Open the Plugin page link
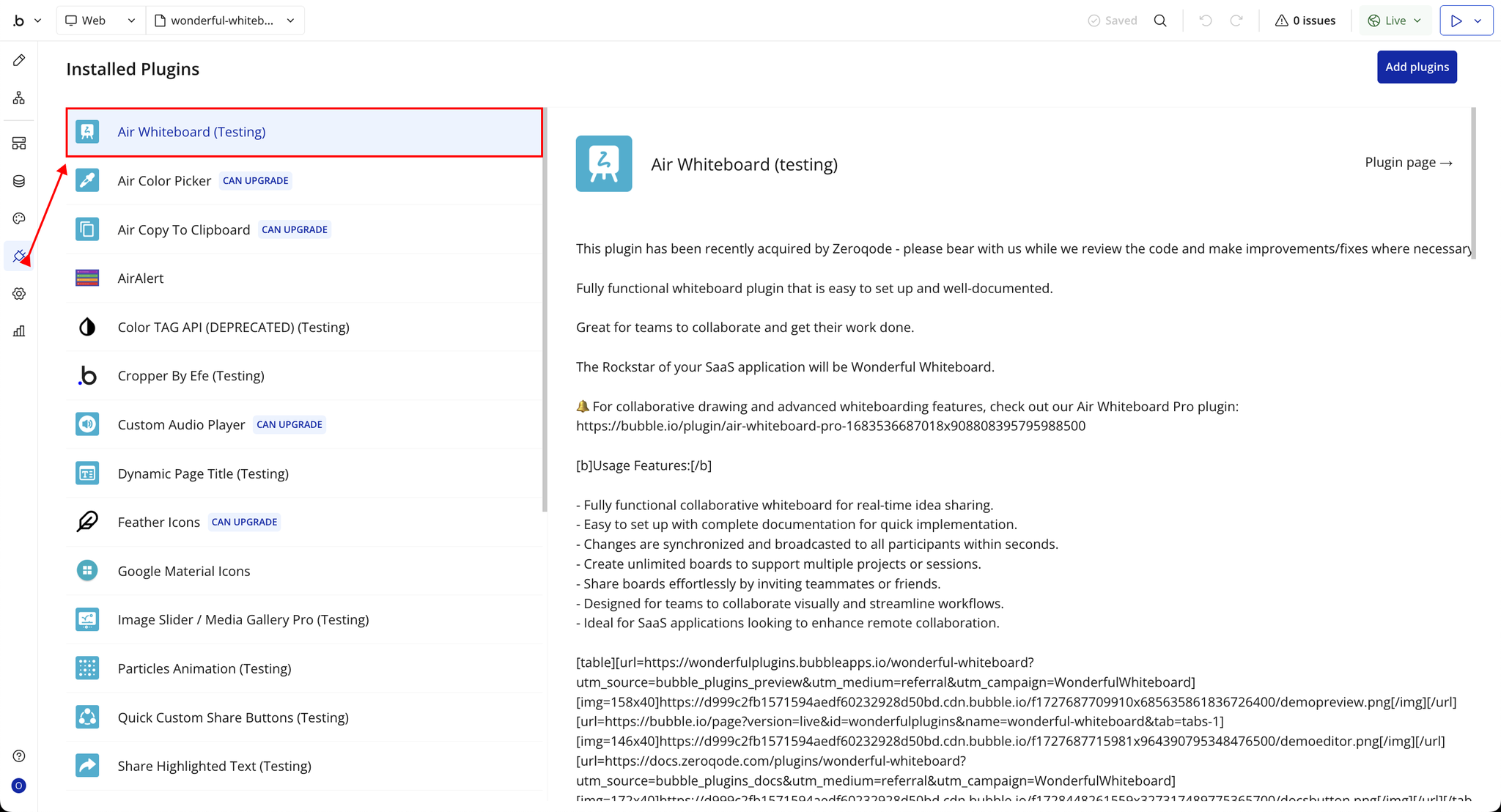The width and height of the screenshot is (1501, 812). [x=1408, y=163]
